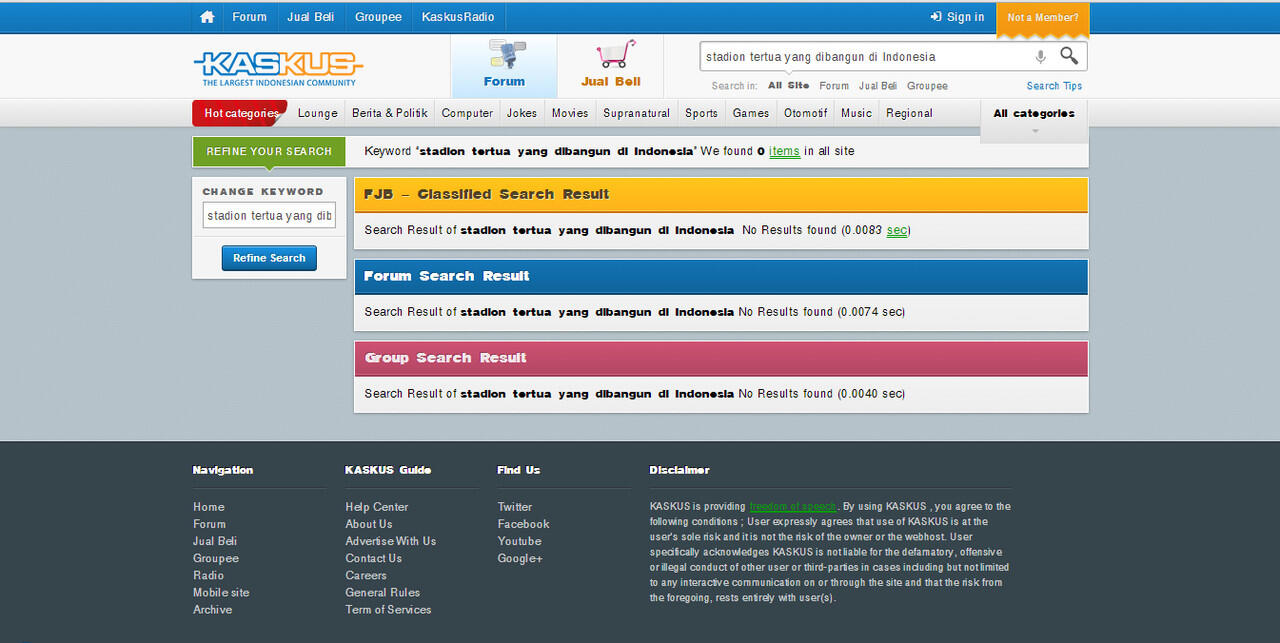Open Groupee in the top navigation bar

click(378, 17)
